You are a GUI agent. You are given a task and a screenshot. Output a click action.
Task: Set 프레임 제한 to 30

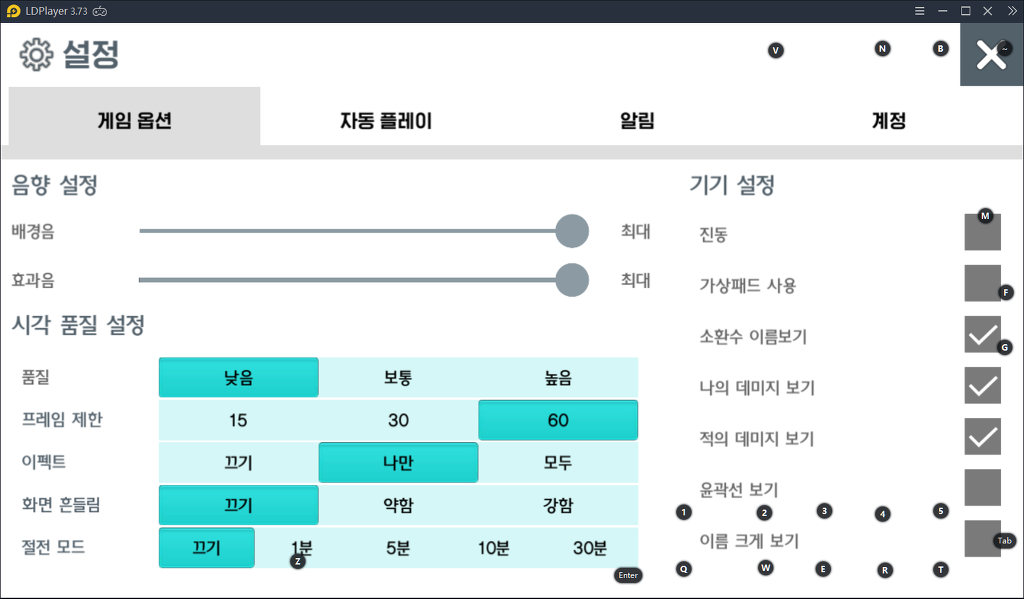(398, 420)
